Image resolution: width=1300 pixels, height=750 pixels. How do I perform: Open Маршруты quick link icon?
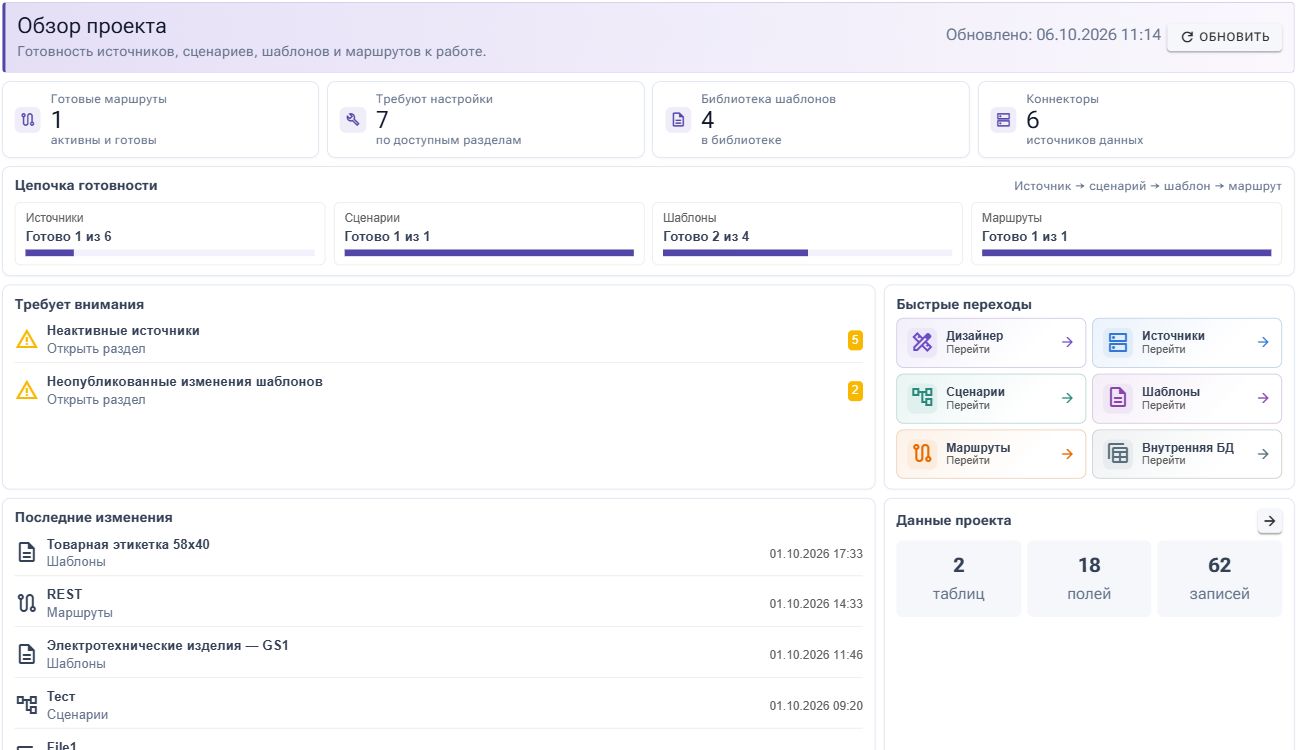(922, 454)
